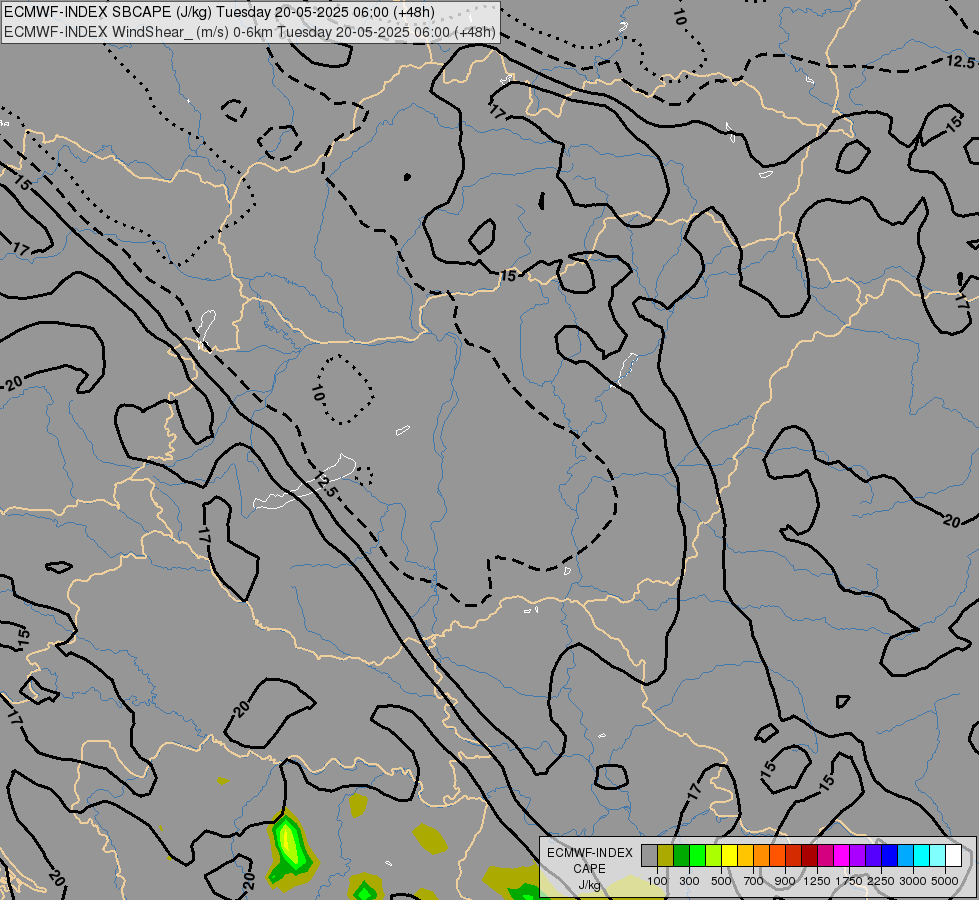Select the 1750 legend value label
979x900 pixels.
[849, 881]
